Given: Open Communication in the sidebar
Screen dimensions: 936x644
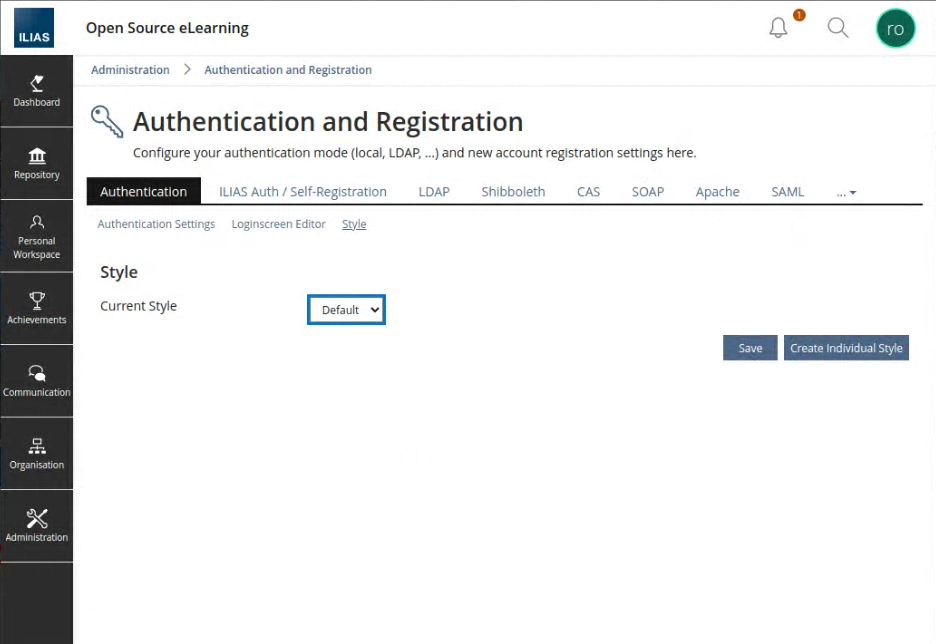Looking at the screenshot, I should tap(37, 381).
